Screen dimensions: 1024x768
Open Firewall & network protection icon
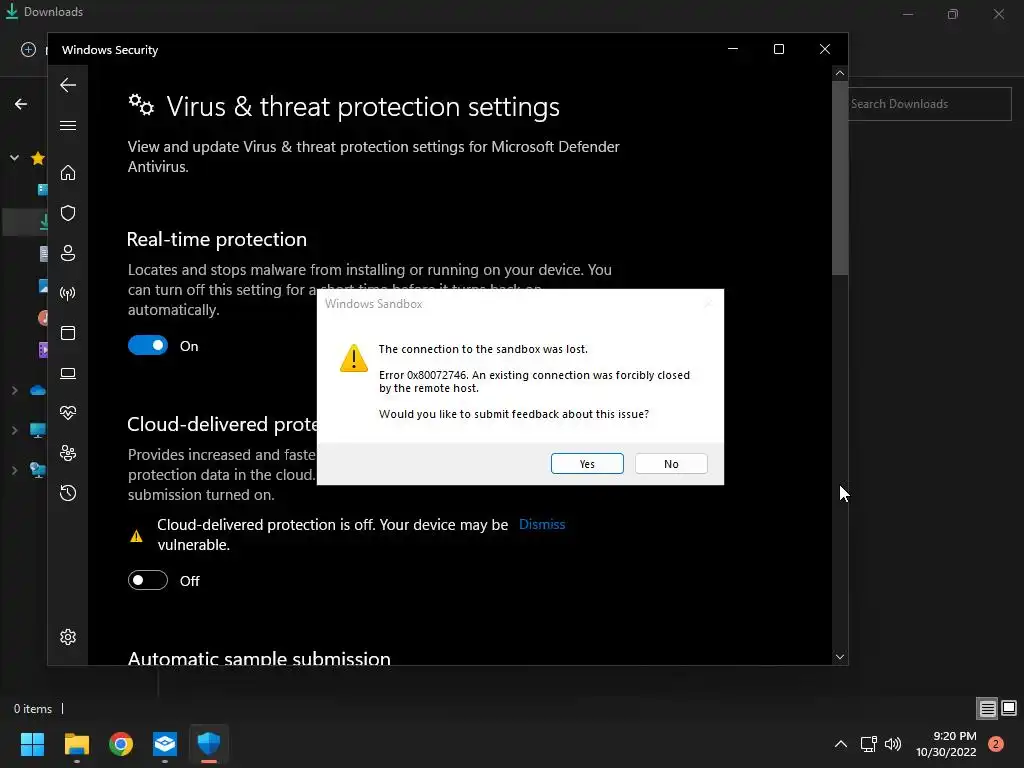(x=68, y=293)
